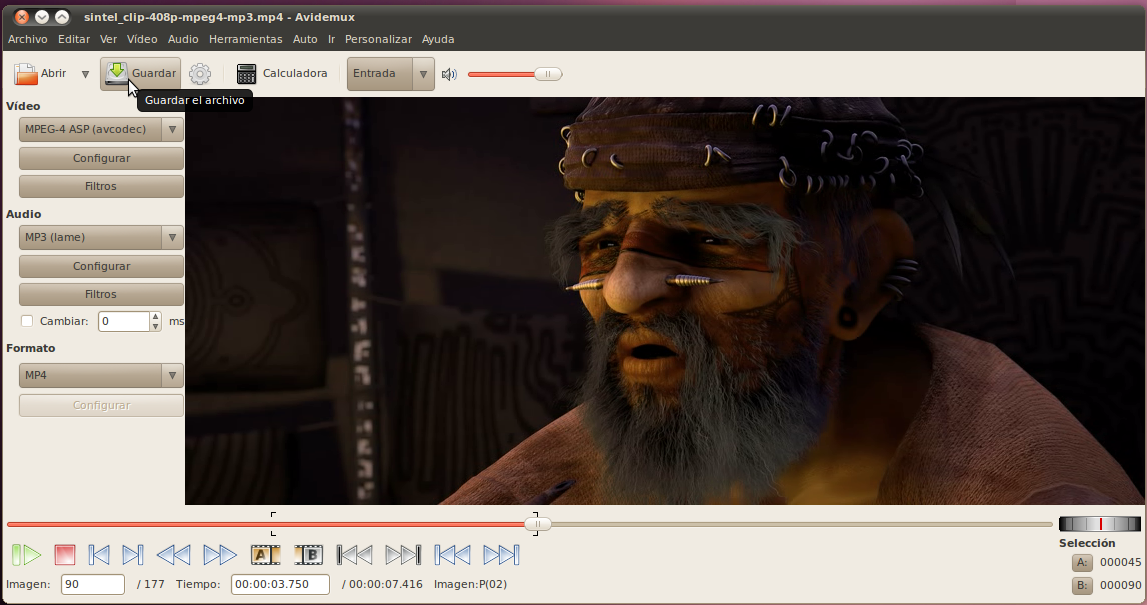Click the "Selección" label

point(1087,543)
